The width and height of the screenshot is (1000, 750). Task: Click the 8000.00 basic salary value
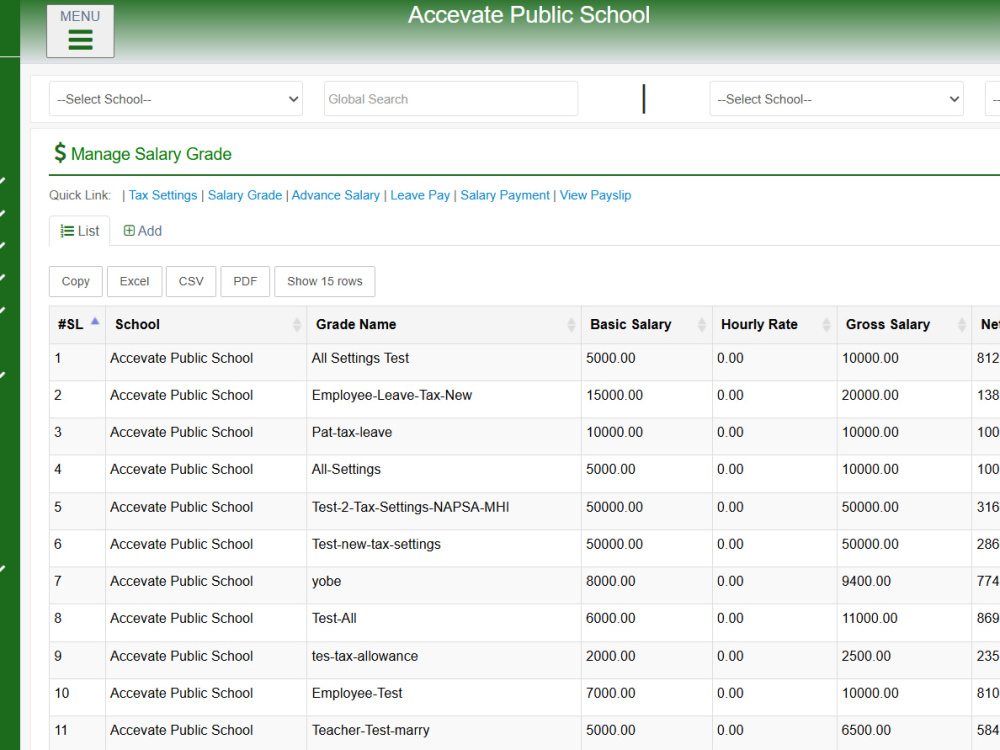(611, 581)
